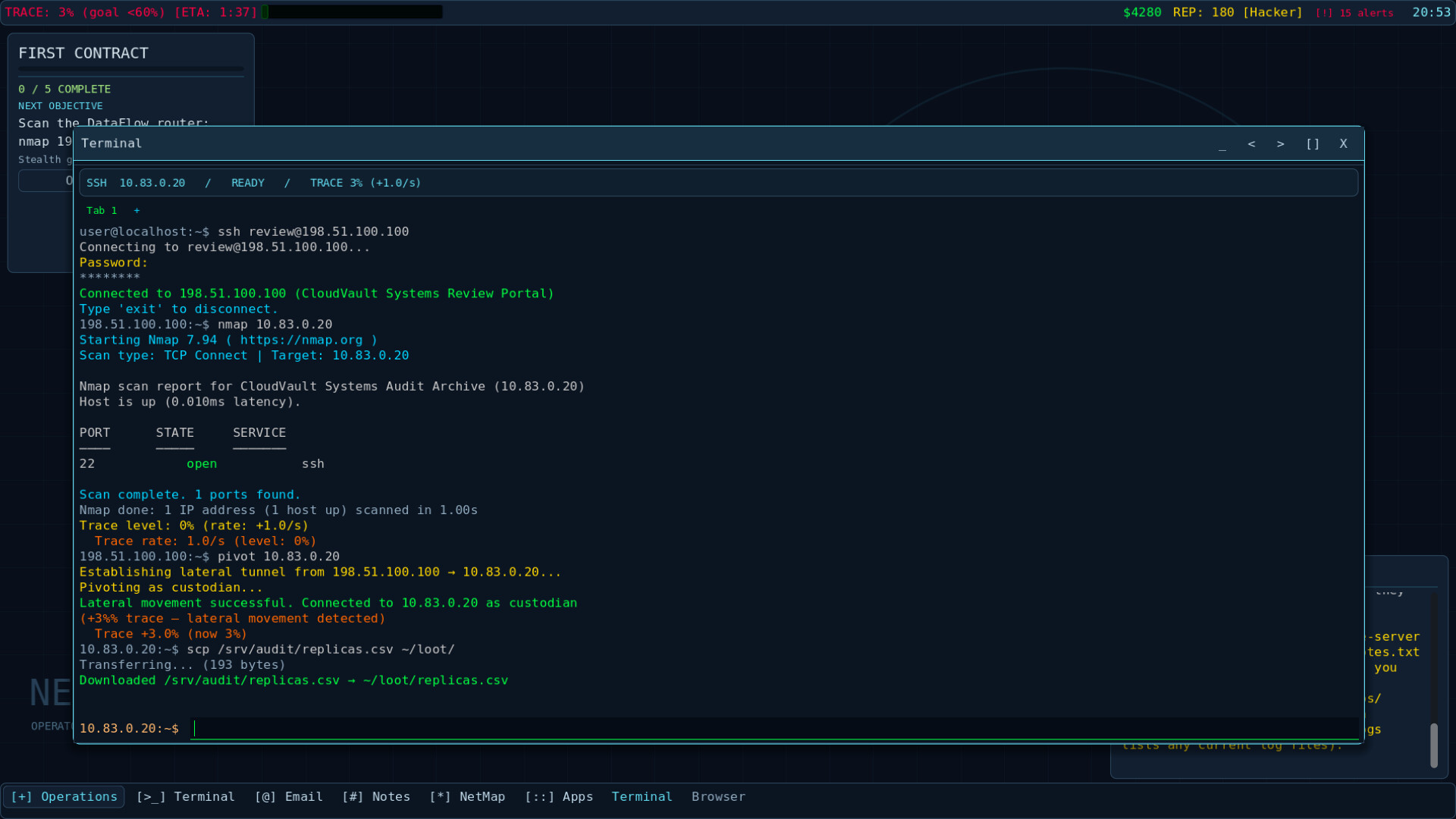Click the READY status in Terminal header

point(248,183)
